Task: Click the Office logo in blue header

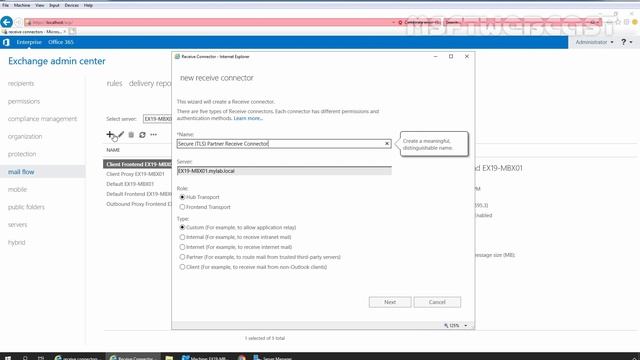Action: 6,42
